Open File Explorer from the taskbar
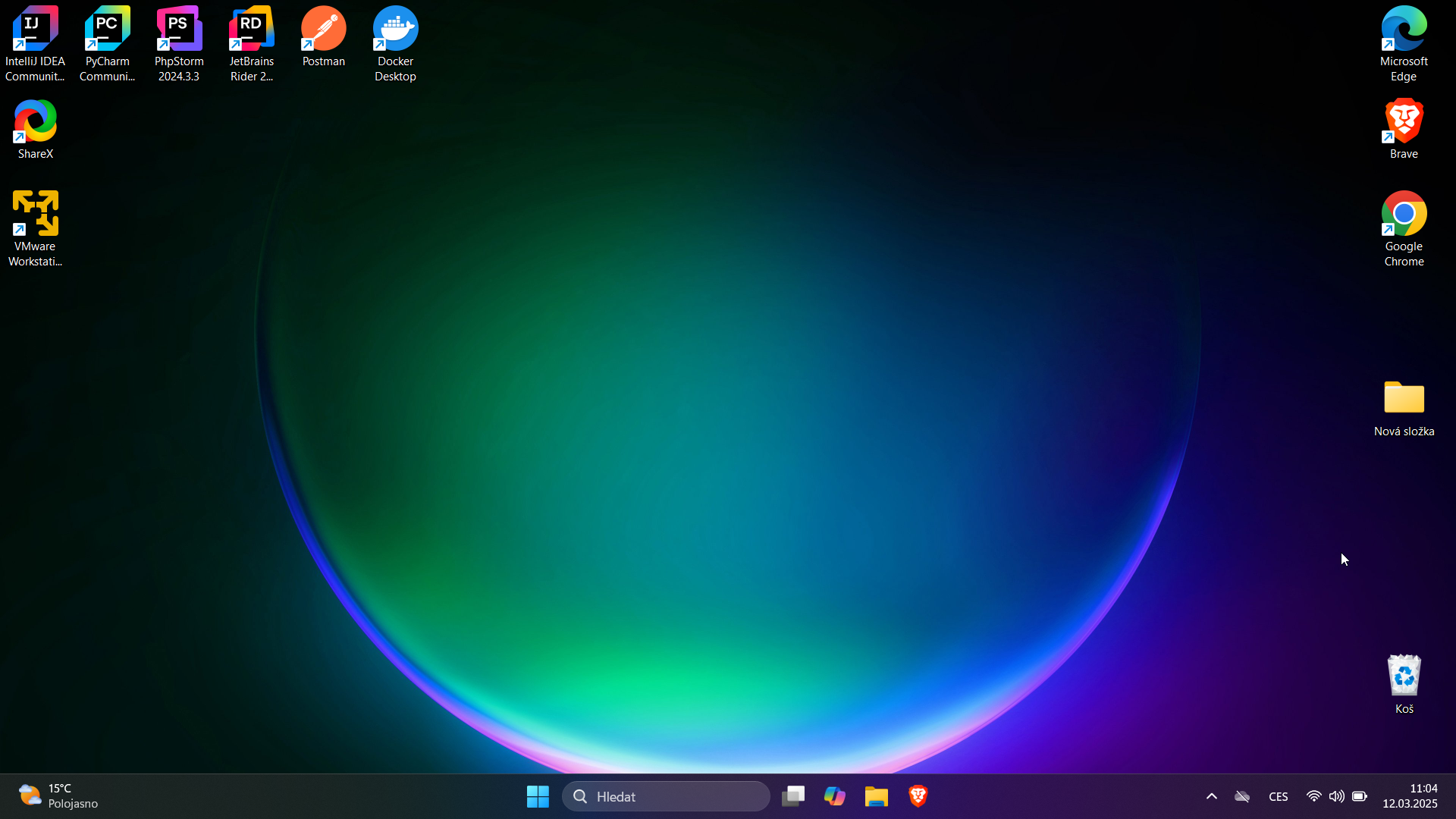Image resolution: width=1456 pixels, height=819 pixels. pos(877,796)
